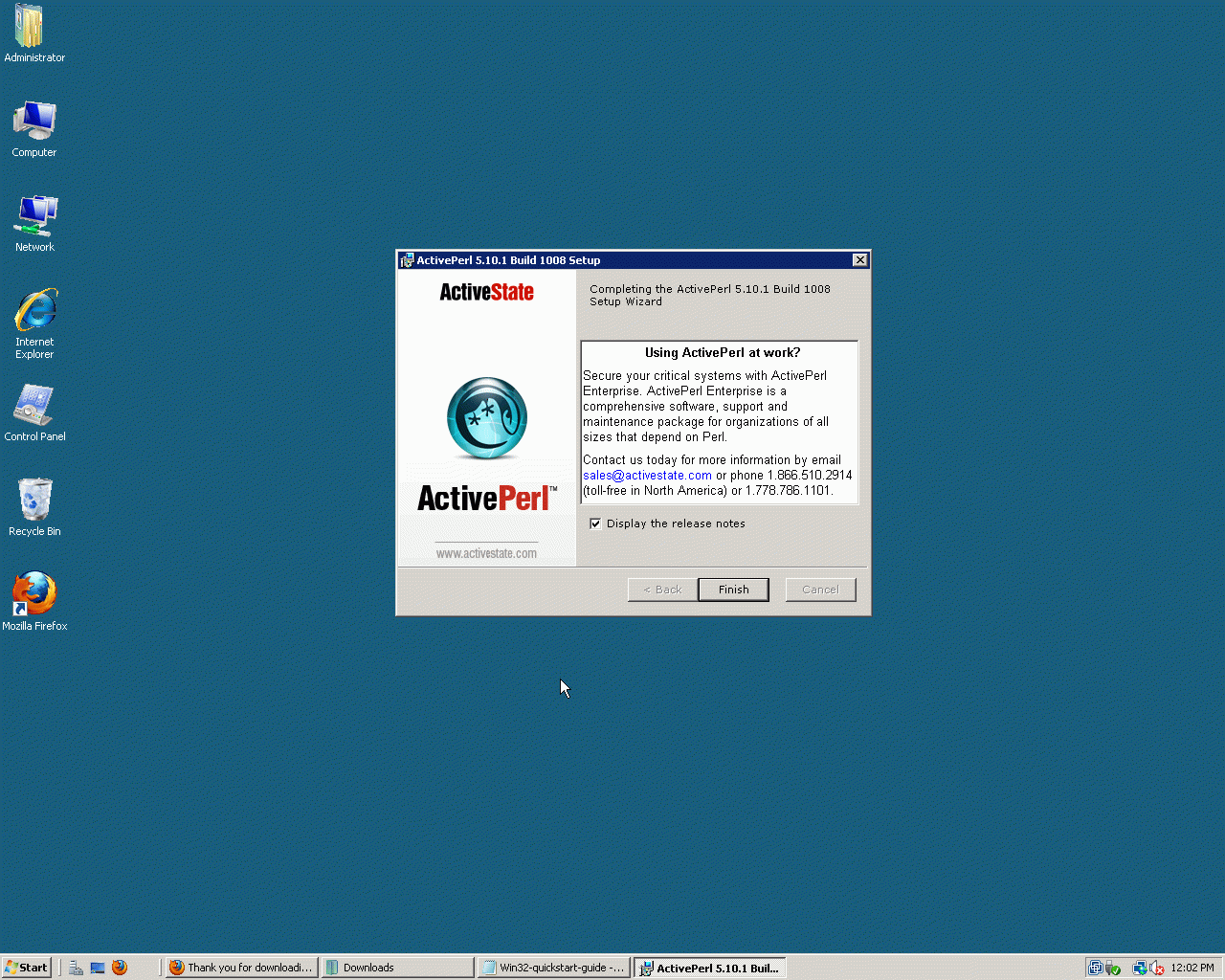Switch to Win32-quickstart-guide taskbar window
1225x980 pixels.
tap(553, 968)
